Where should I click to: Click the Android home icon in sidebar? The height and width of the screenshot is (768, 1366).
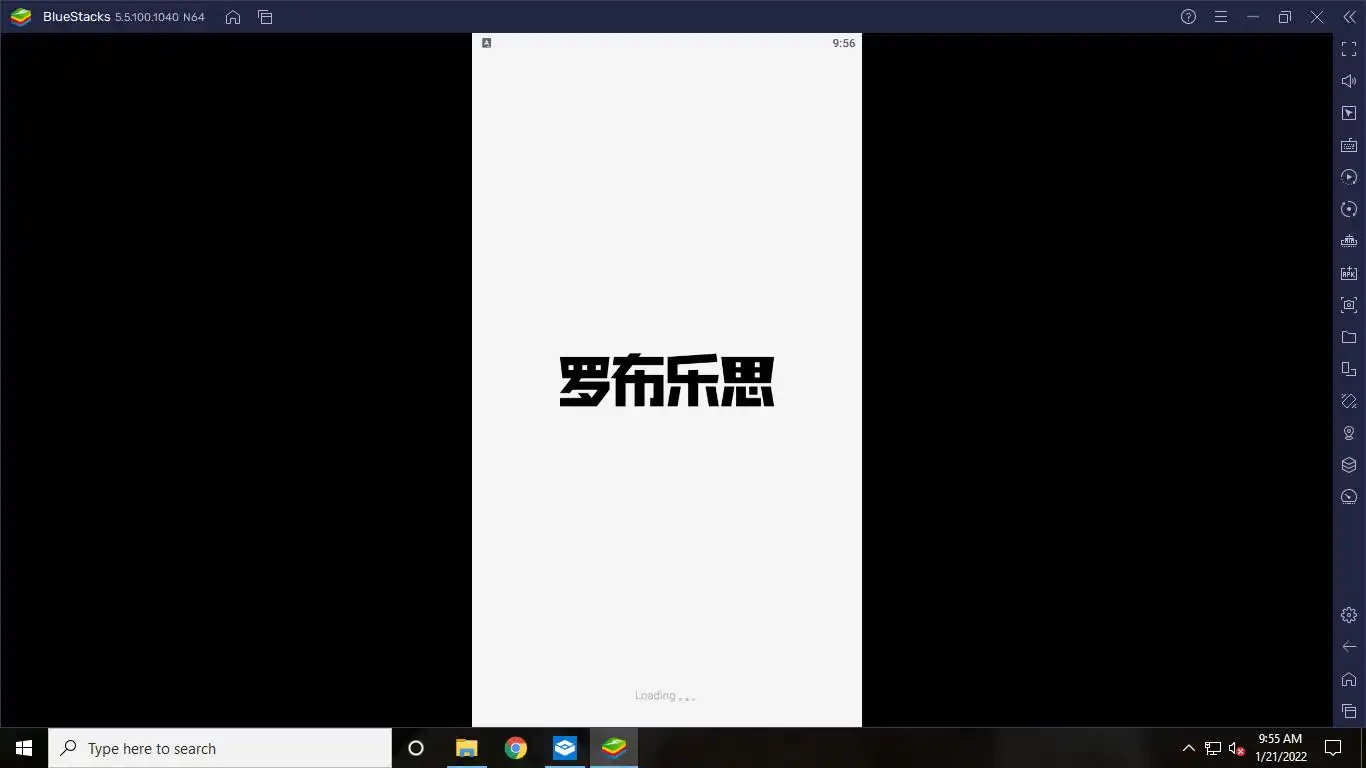tap(1349, 679)
